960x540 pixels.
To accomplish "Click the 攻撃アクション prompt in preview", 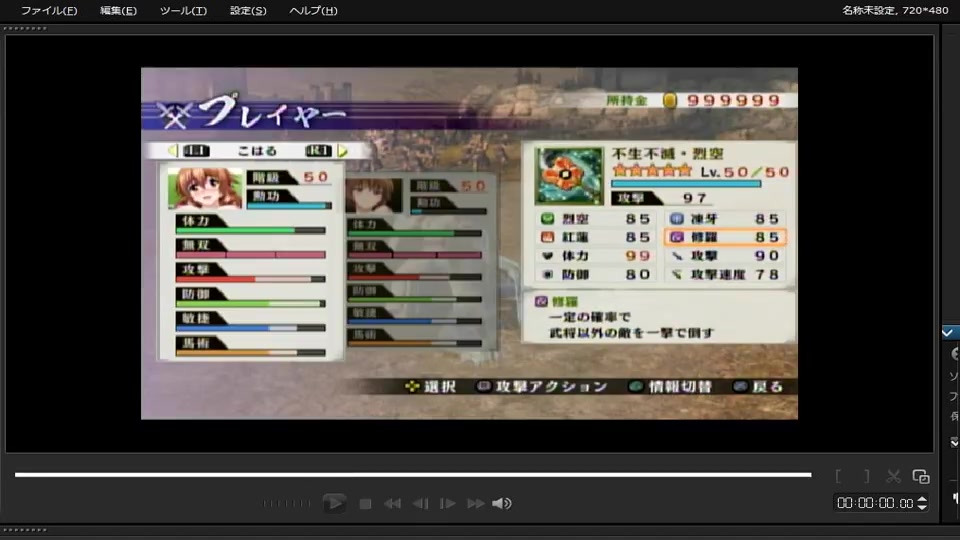I will coord(543,387).
